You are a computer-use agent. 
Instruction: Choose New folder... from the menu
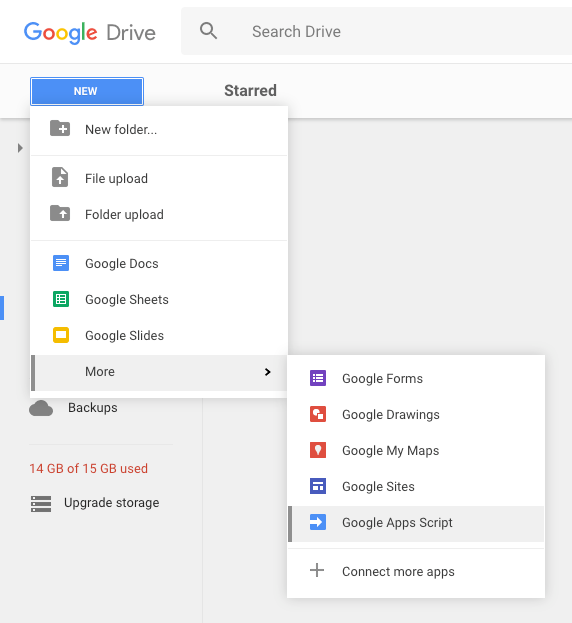(x=159, y=130)
